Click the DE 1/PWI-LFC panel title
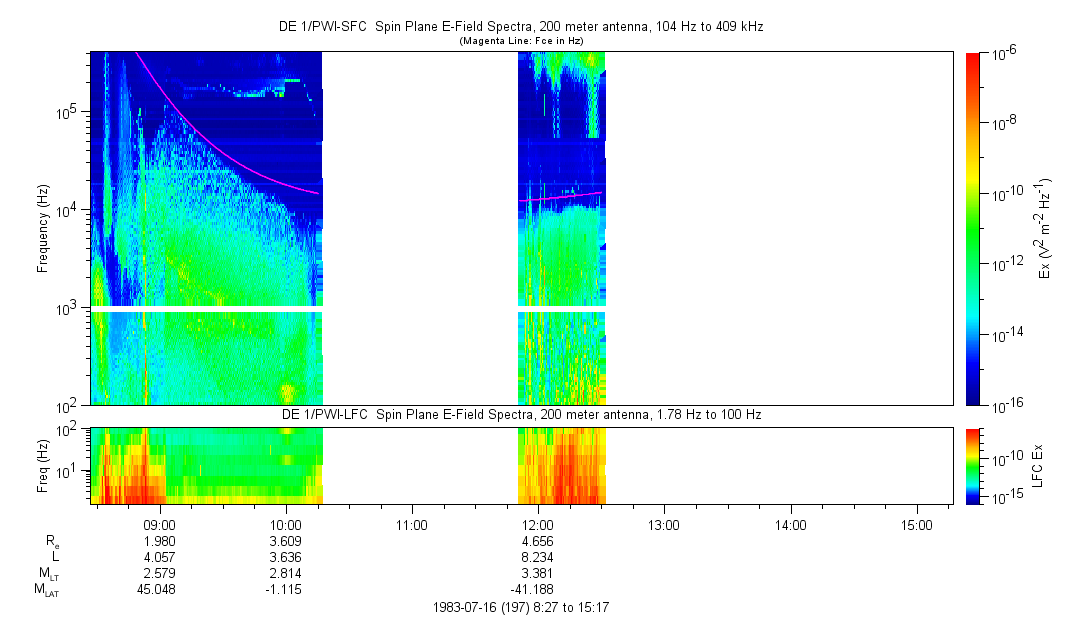Image resolution: width=1083 pixels, height=620 pixels. [520, 415]
